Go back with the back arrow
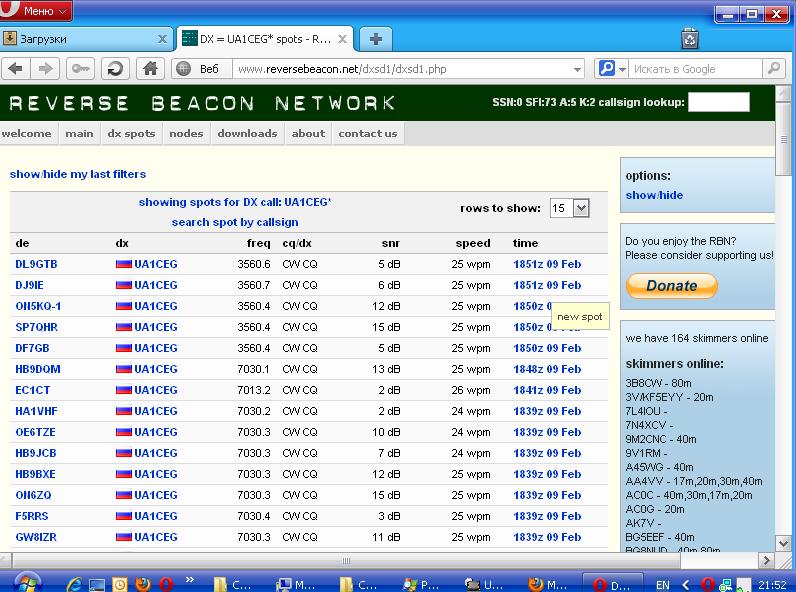This screenshot has height=592, width=796. click(16, 69)
